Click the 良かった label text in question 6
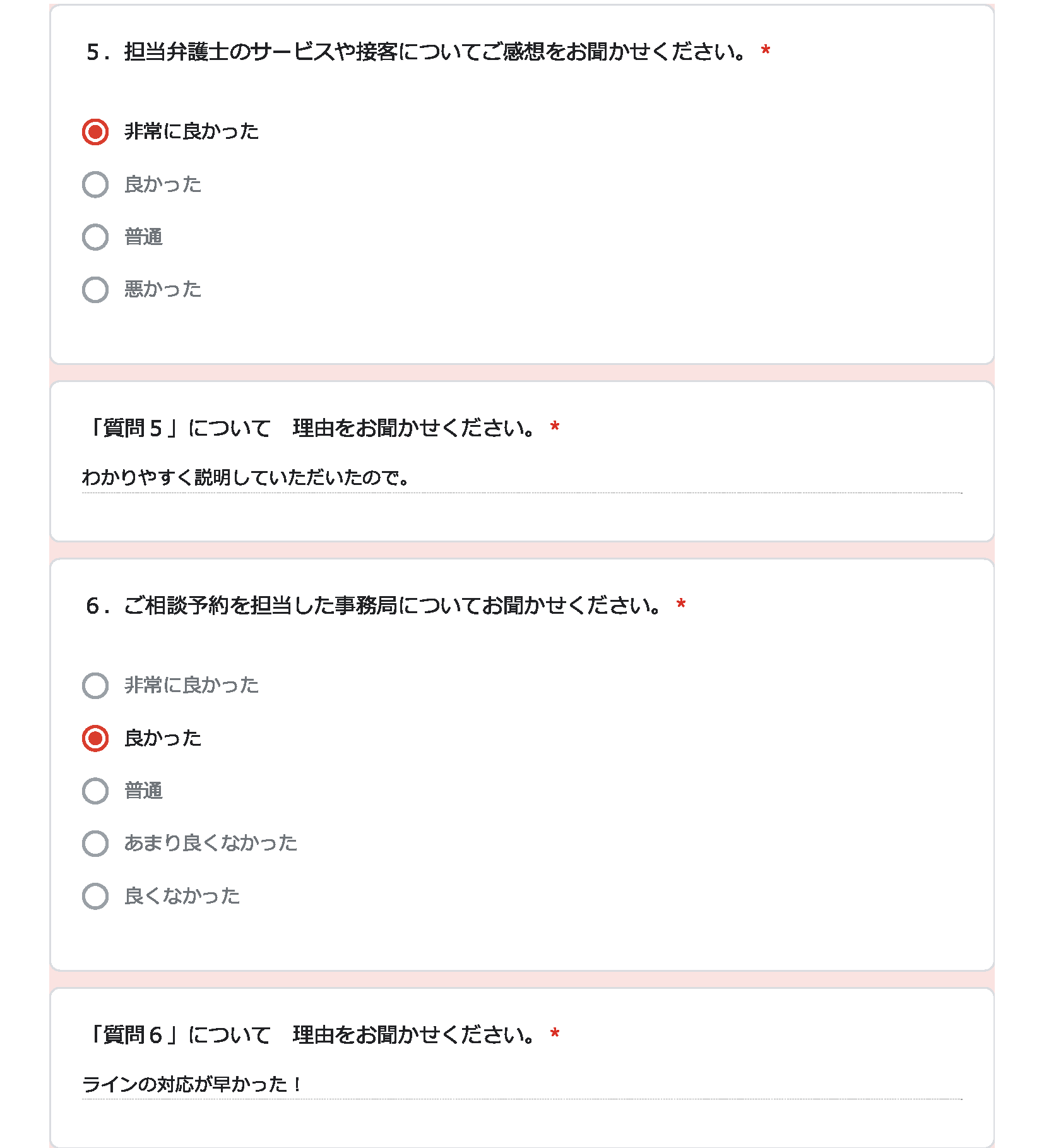Screen dimensions: 1044x1148 (x=163, y=738)
